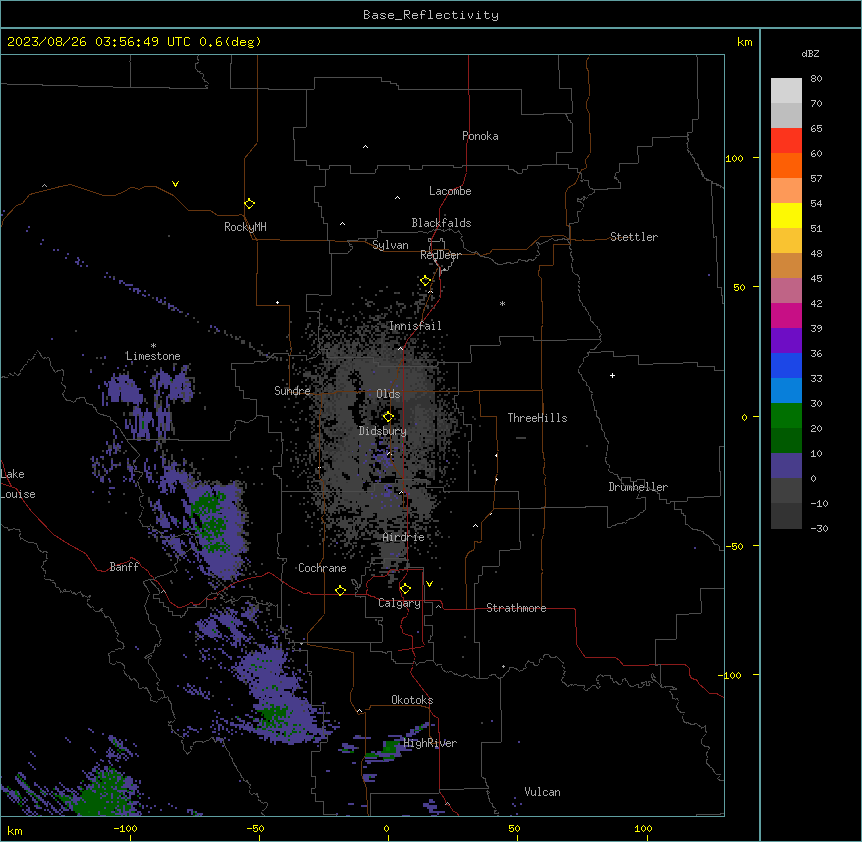This screenshot has width=862, height=842.
Task: Click the Didsbury town label
Action: pos(383,431)
